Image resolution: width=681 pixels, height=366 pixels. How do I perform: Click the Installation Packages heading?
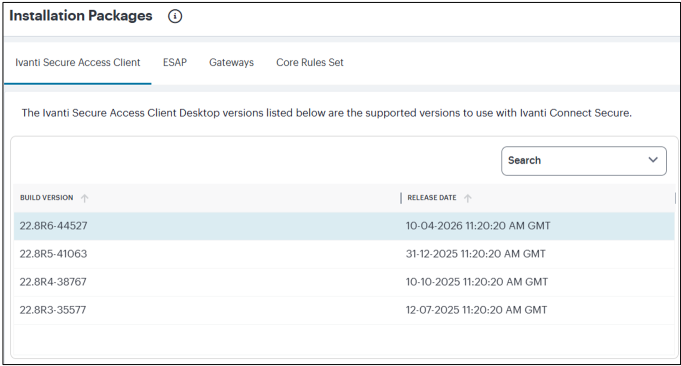click(x=81, y=16)
